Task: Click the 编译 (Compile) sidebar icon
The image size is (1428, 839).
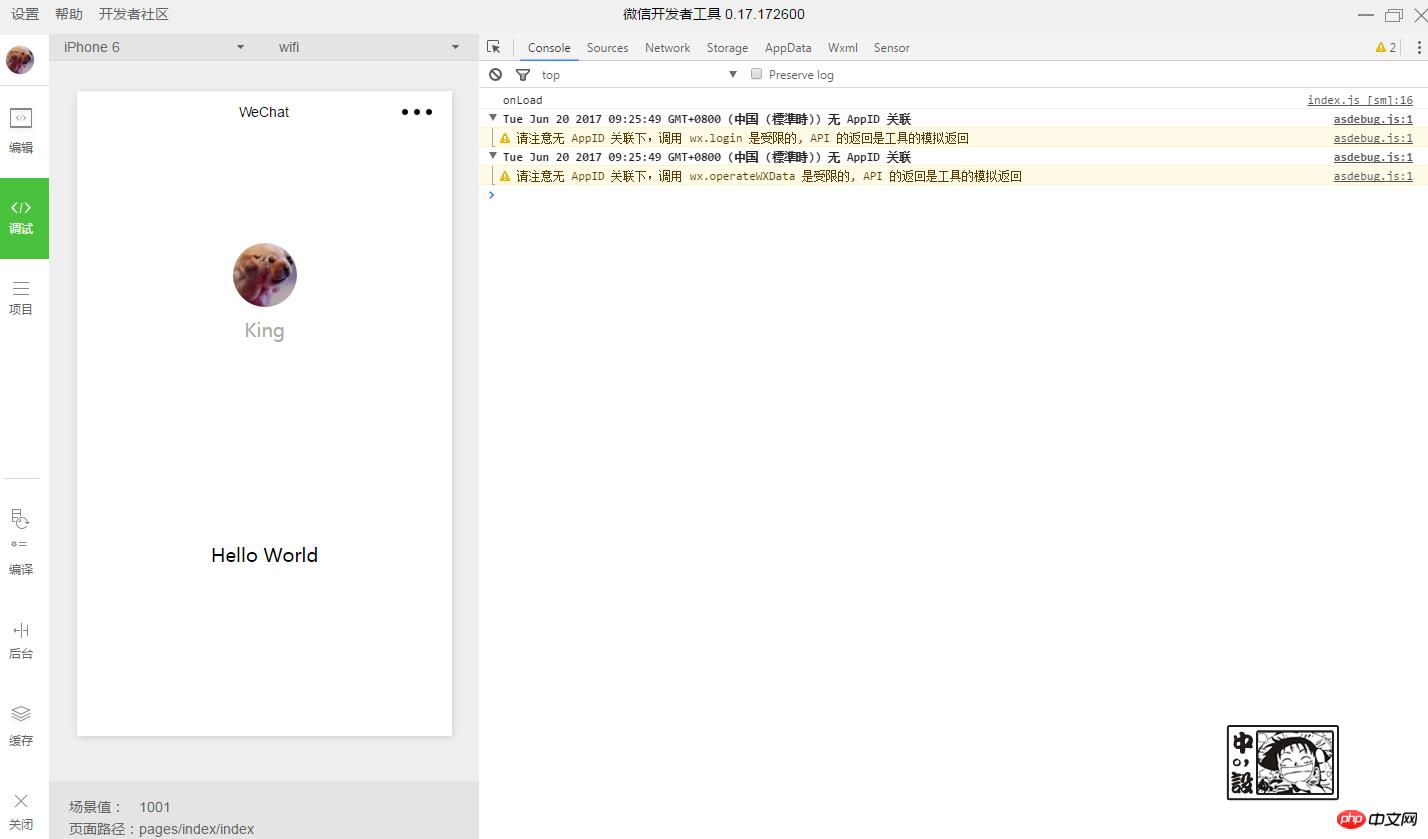Action: 21,542
